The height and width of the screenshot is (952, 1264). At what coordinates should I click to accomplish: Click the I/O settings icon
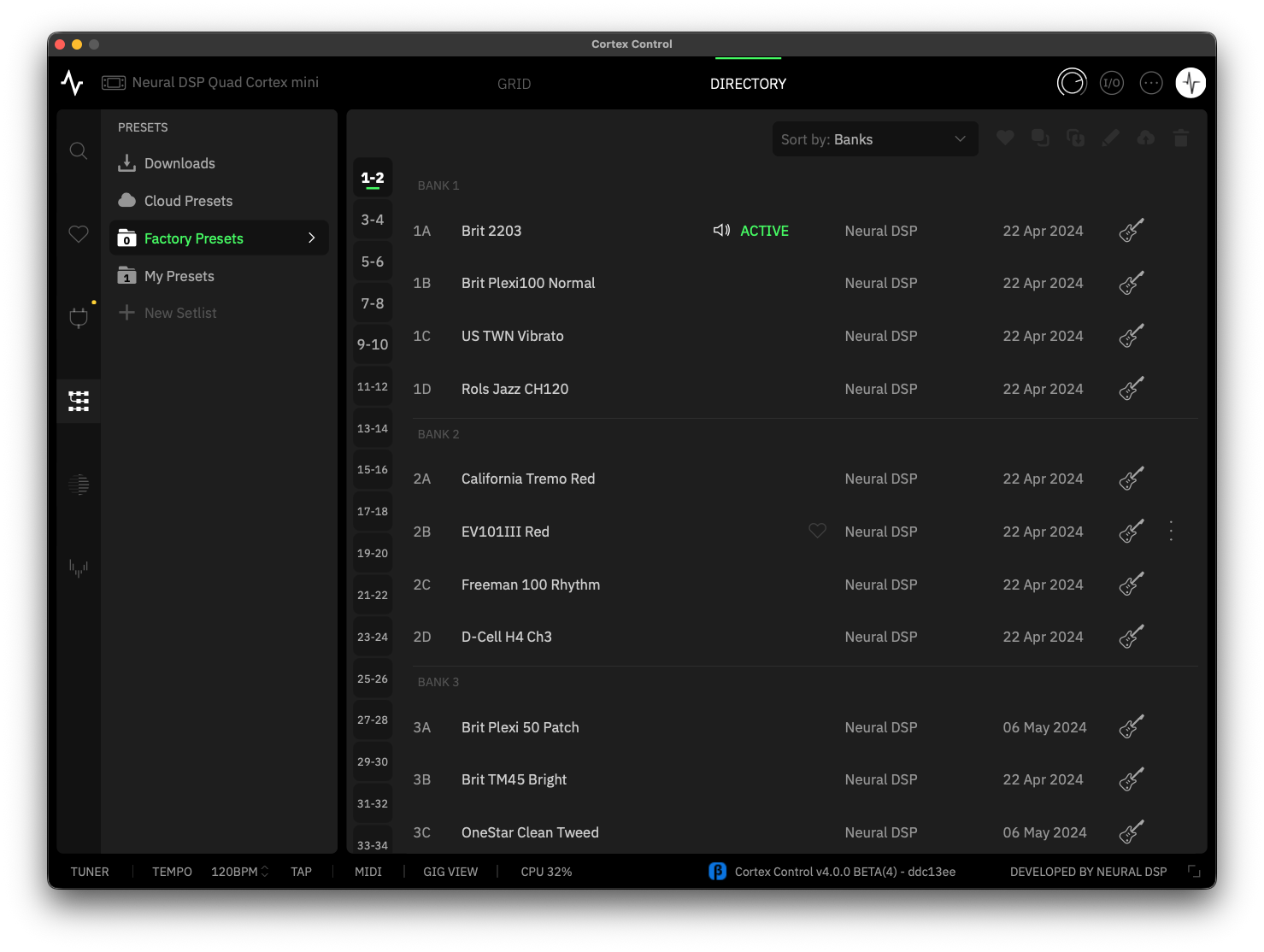pos(1111,83)
